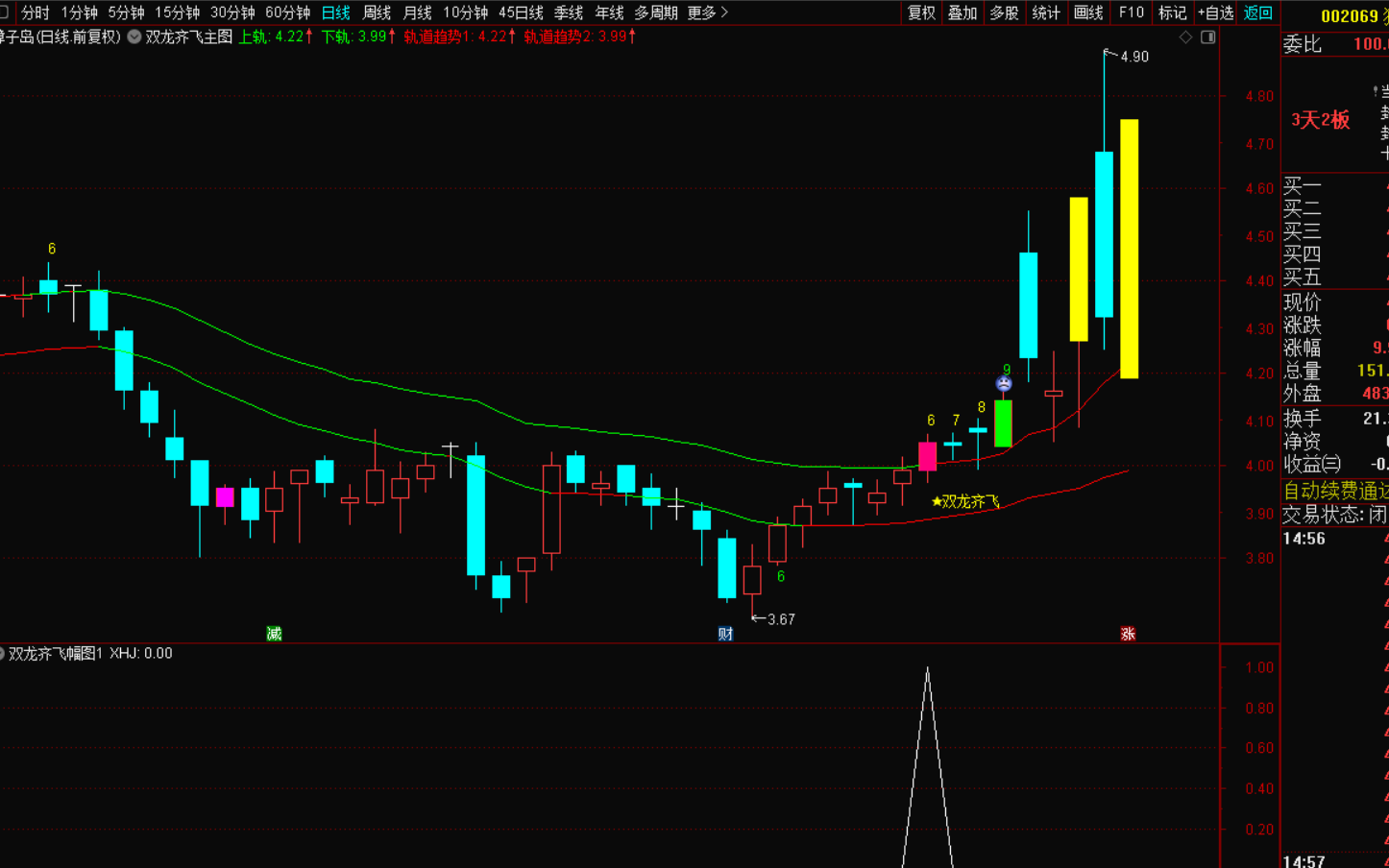Viewport: 1389px width, 868px height.
Task: Toggle 叠加 overlay mode
Action: (963, 12)
